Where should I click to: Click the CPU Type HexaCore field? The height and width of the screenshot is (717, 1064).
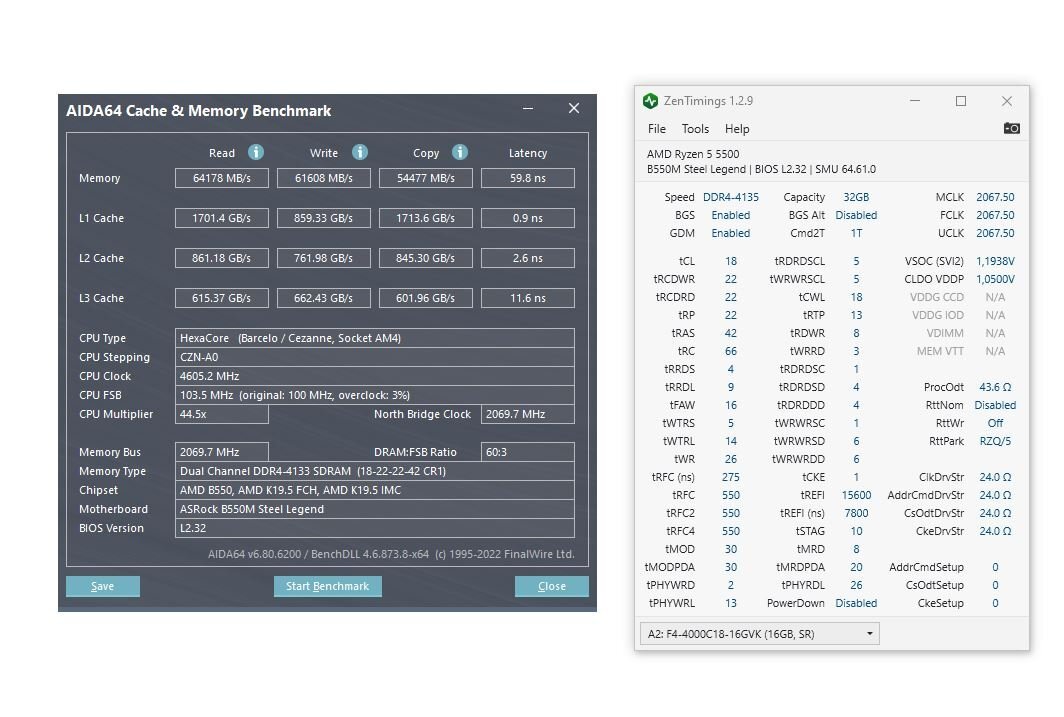(375, 338)
